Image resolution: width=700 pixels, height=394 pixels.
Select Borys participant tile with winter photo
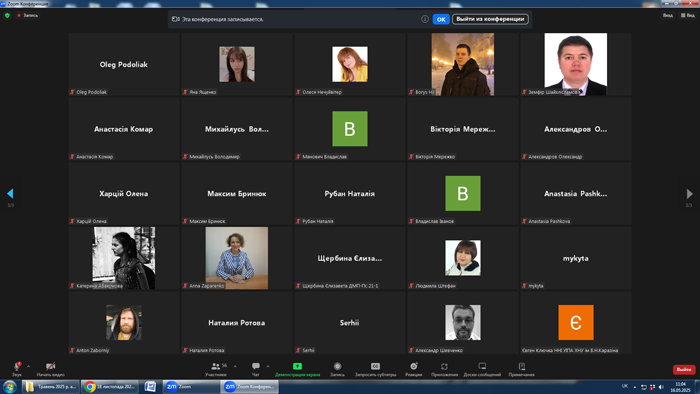[462, 64]
